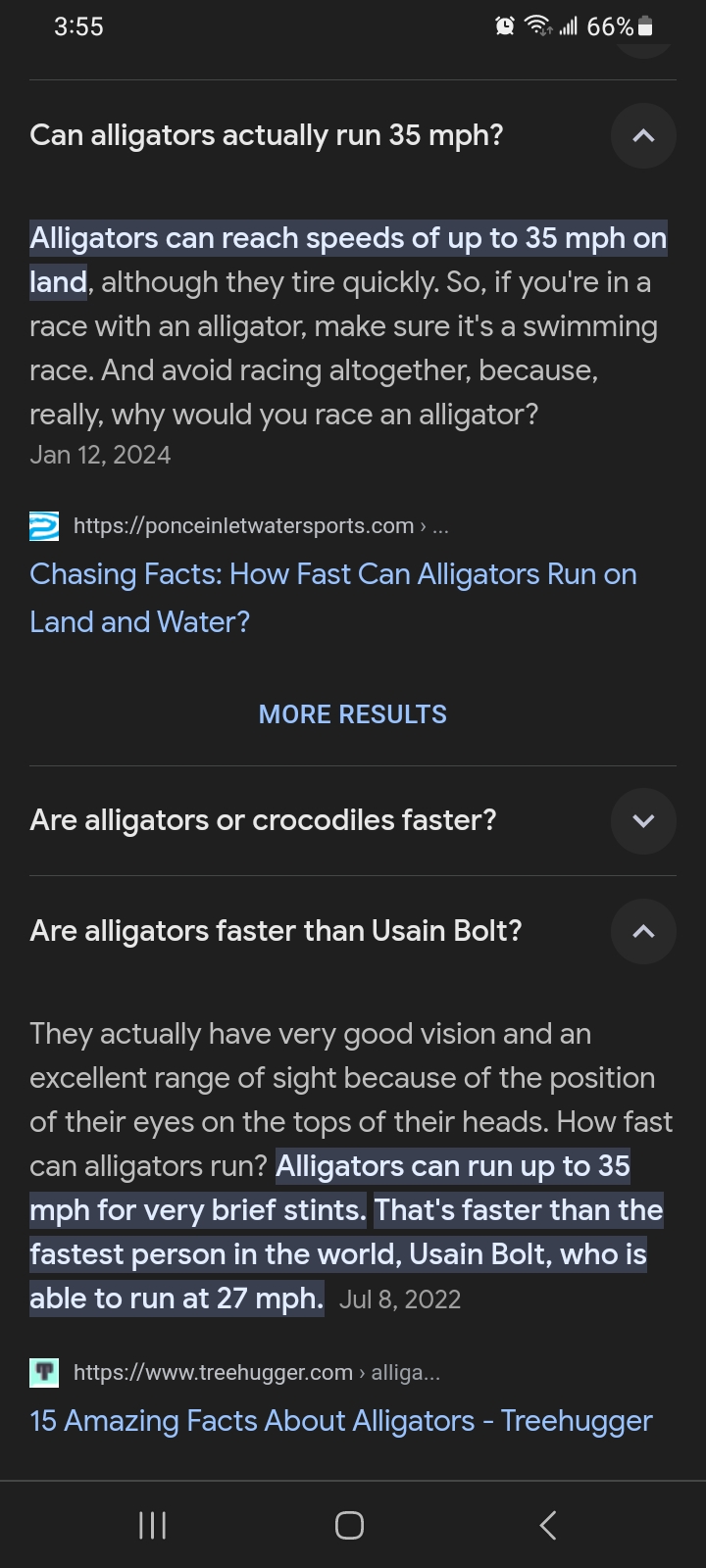
Task: Tap the Wi-Fi status icon
Action: [538, 26]
